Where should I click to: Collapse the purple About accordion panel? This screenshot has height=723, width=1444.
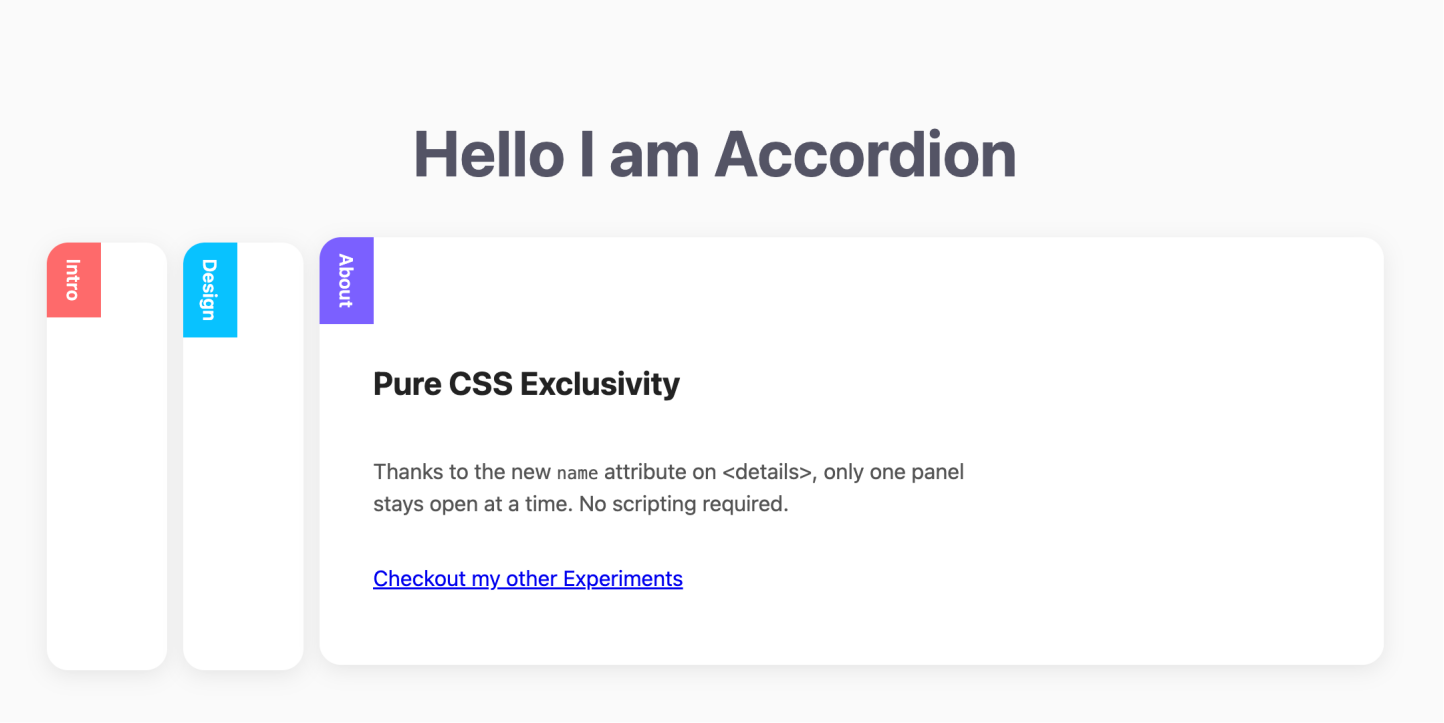pos(346,281)
